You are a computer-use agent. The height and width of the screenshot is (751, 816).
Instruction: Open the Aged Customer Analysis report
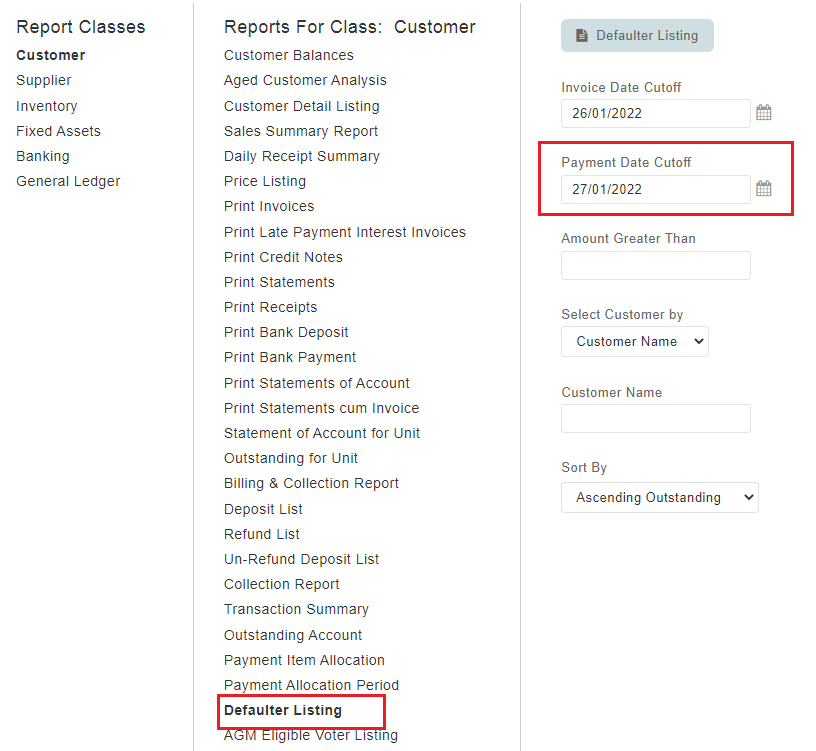pyautogui.click(x=305, y=80)
